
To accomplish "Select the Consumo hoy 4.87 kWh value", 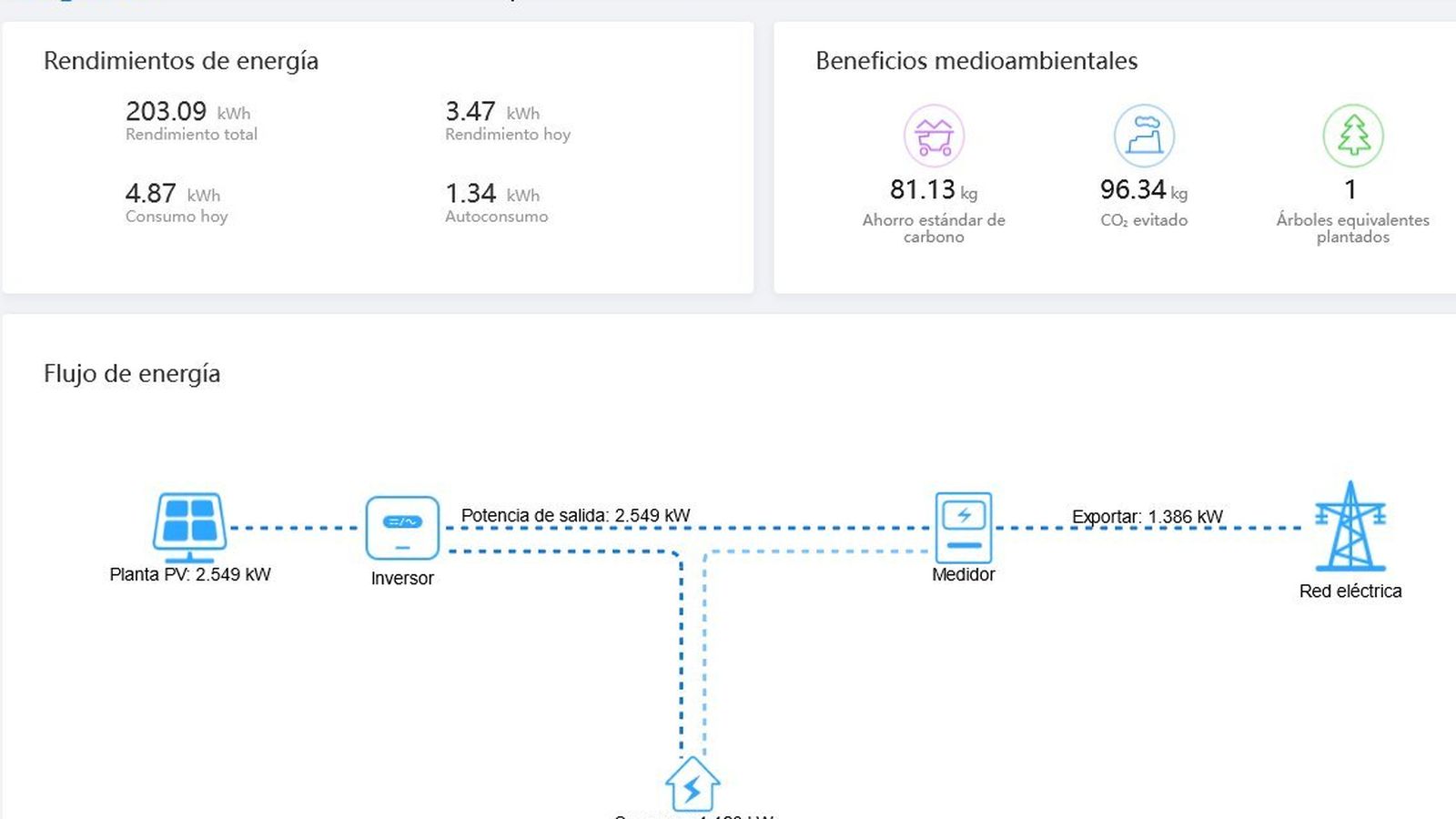I will pos(151,193).
